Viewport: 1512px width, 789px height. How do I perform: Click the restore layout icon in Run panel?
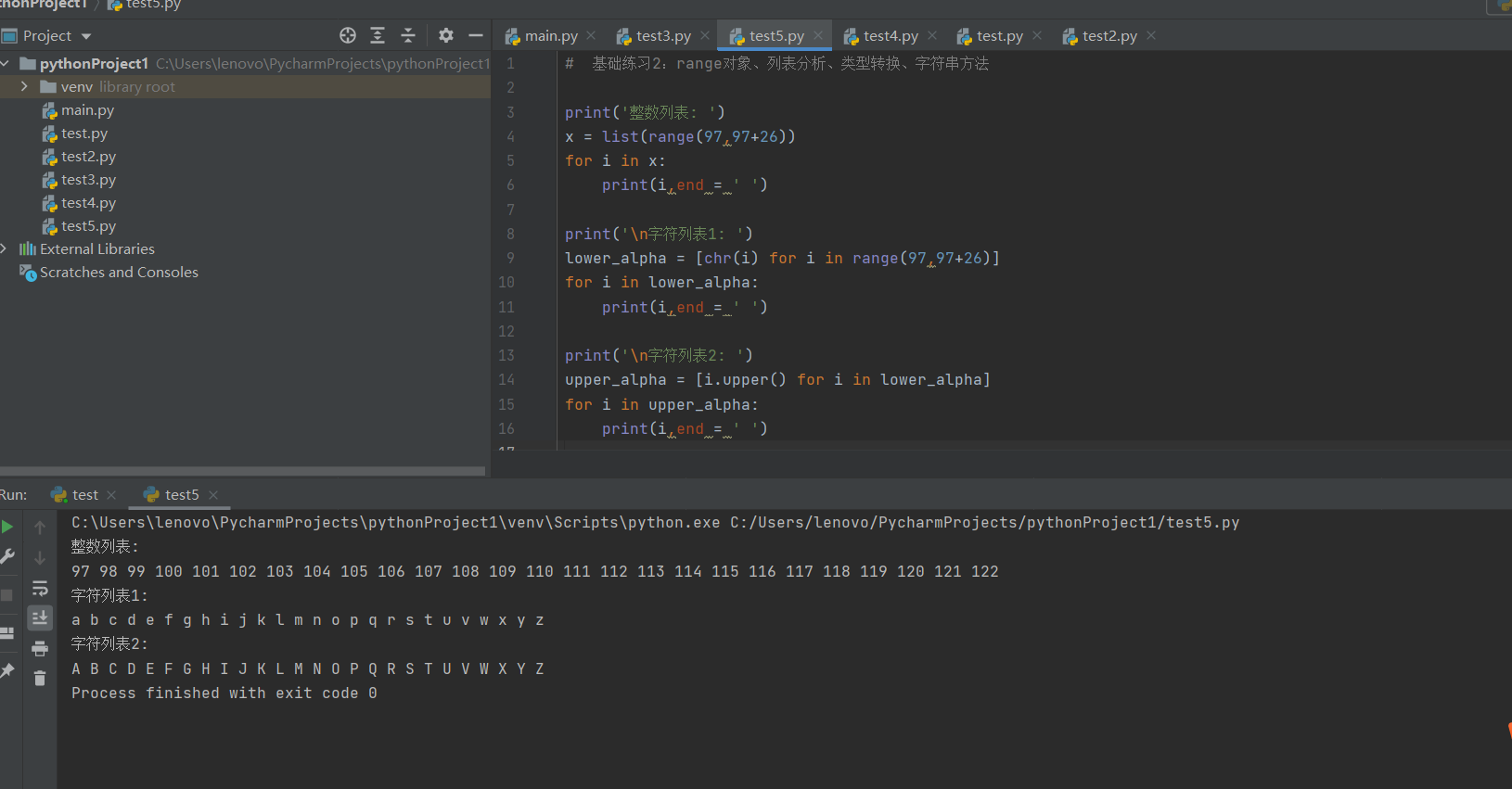pos(6,633)
